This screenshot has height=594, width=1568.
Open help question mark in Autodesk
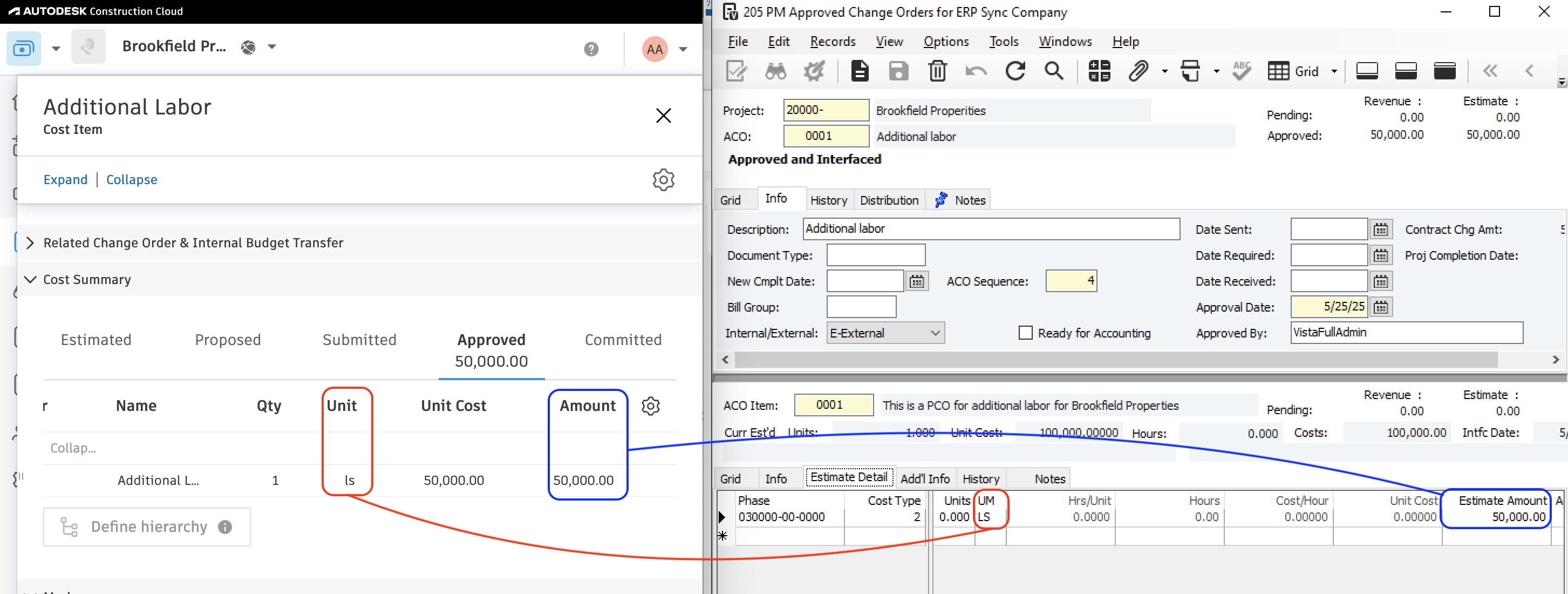(x=591, y=49)
